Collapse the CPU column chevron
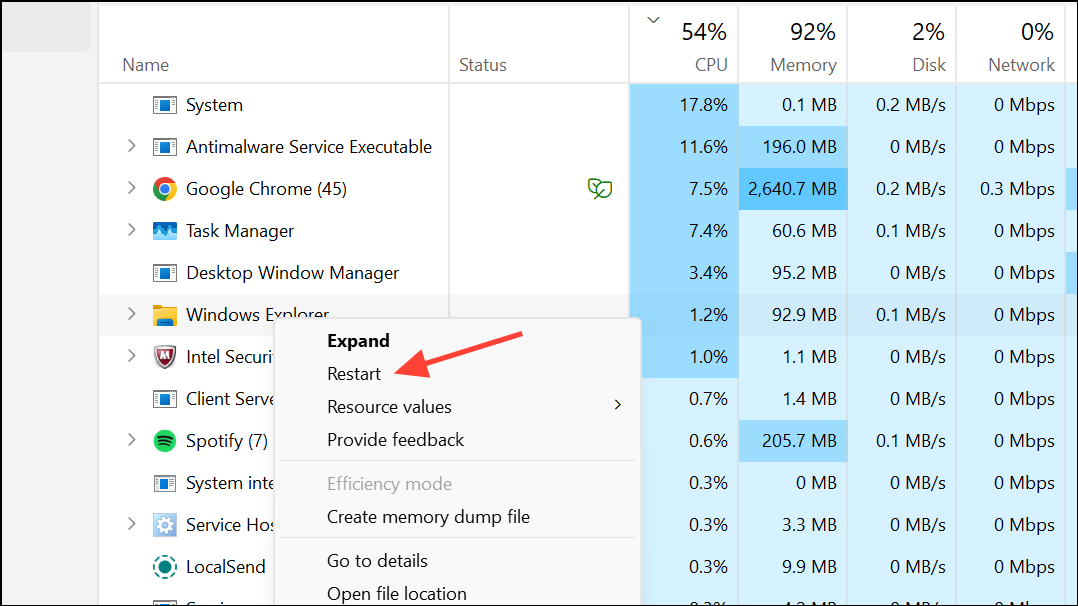Image resolution: width=1078 pixels, height=606 pixels. tap(653, 19)
